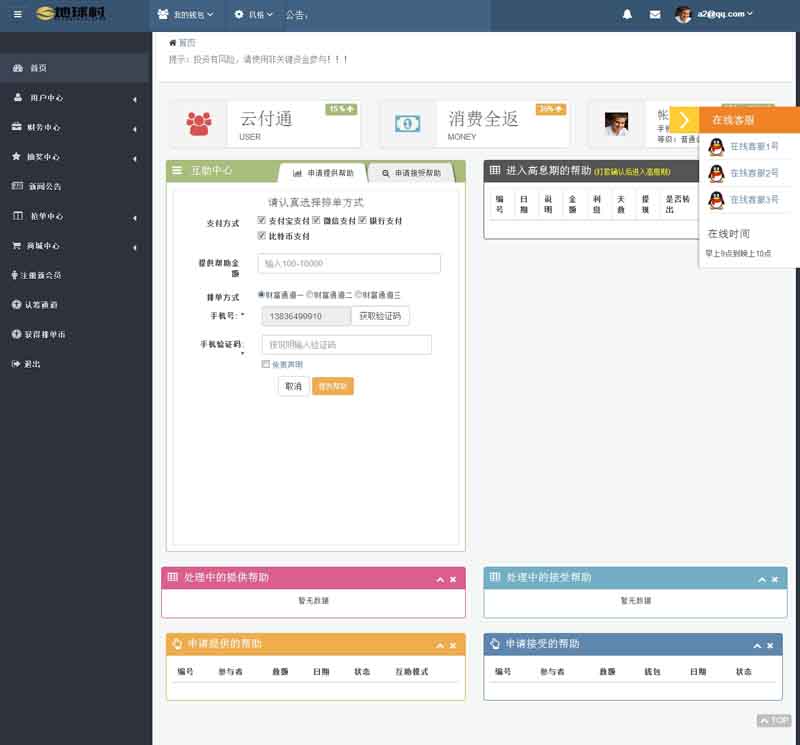The width and height of the screenshot is (800, 745).
Task: Toggle the 微信支付 checkbox
Action: (316, 220)
